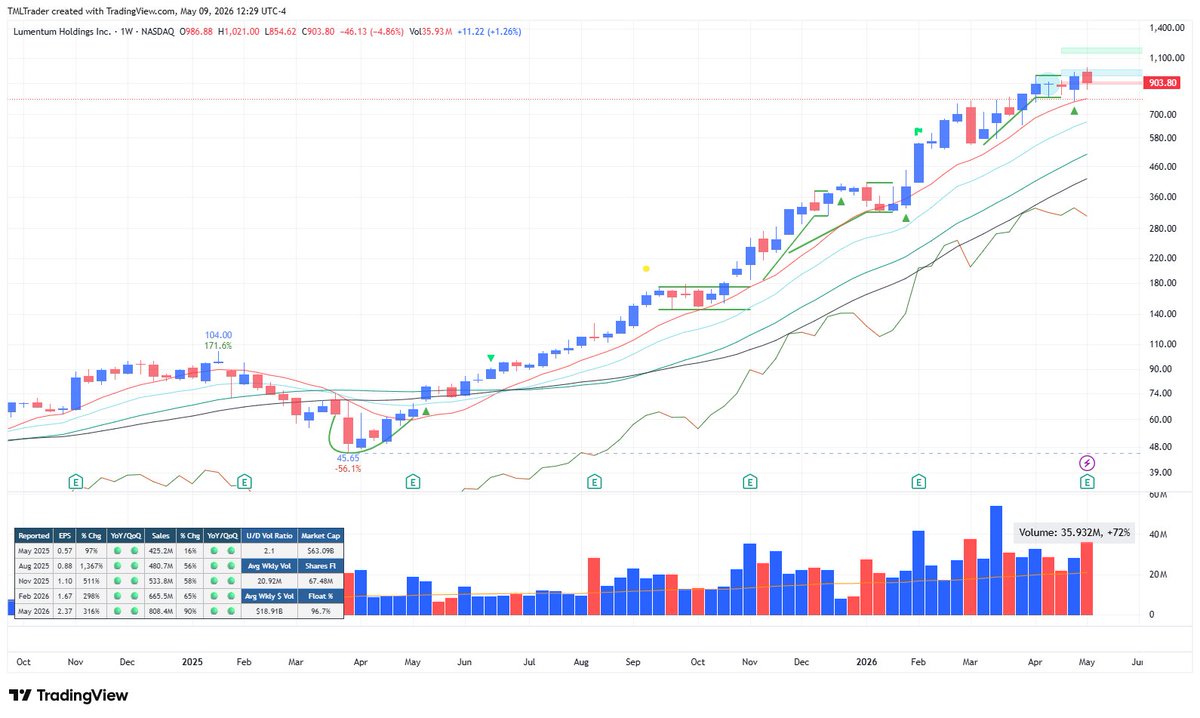Click the purple lightning bolt icon
This screenshot has width=1200, height=718.
(1087, 463)
